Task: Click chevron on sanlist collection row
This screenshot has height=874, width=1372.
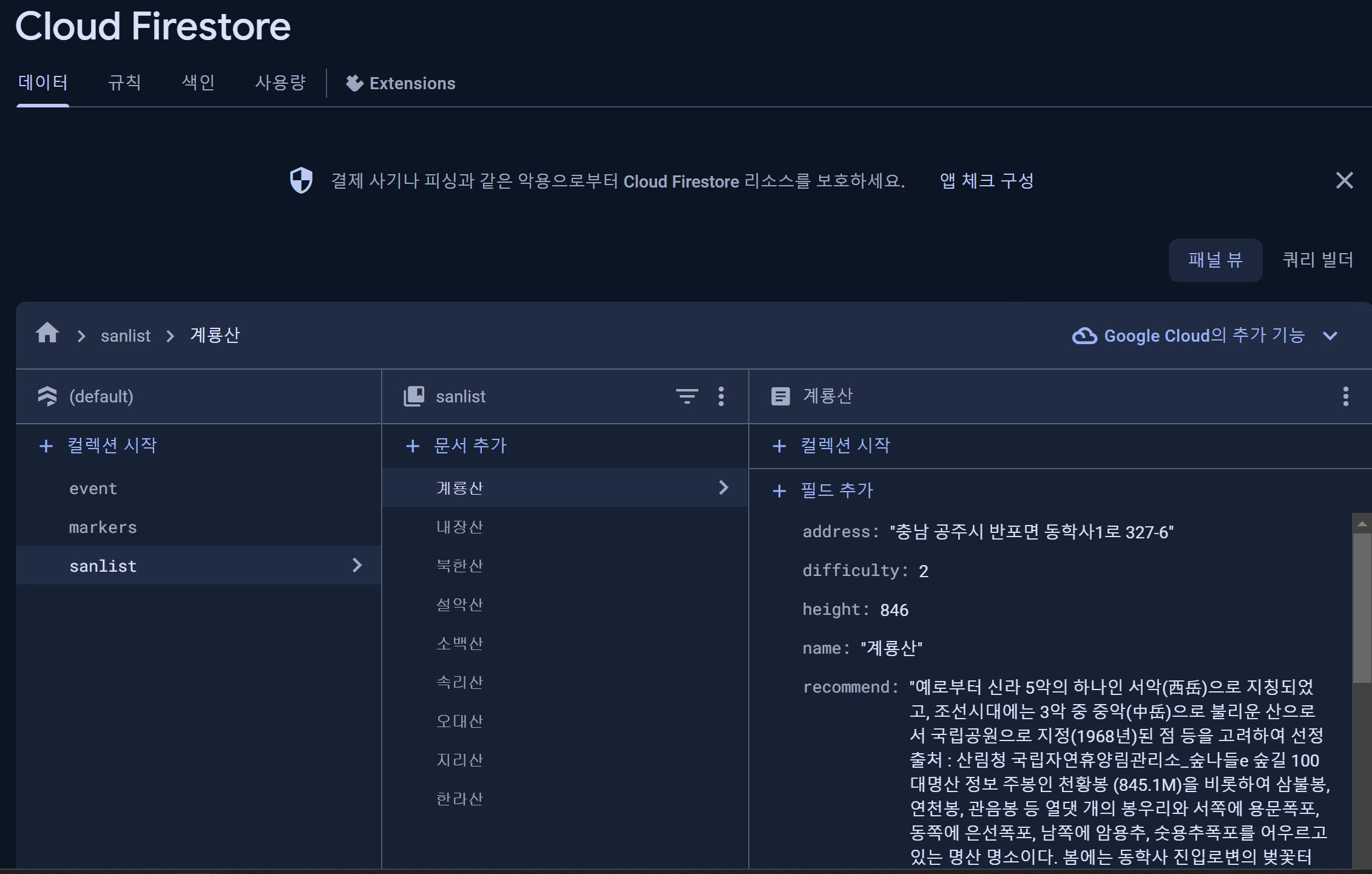Action: pyautogui.click(x=357, y=565)
